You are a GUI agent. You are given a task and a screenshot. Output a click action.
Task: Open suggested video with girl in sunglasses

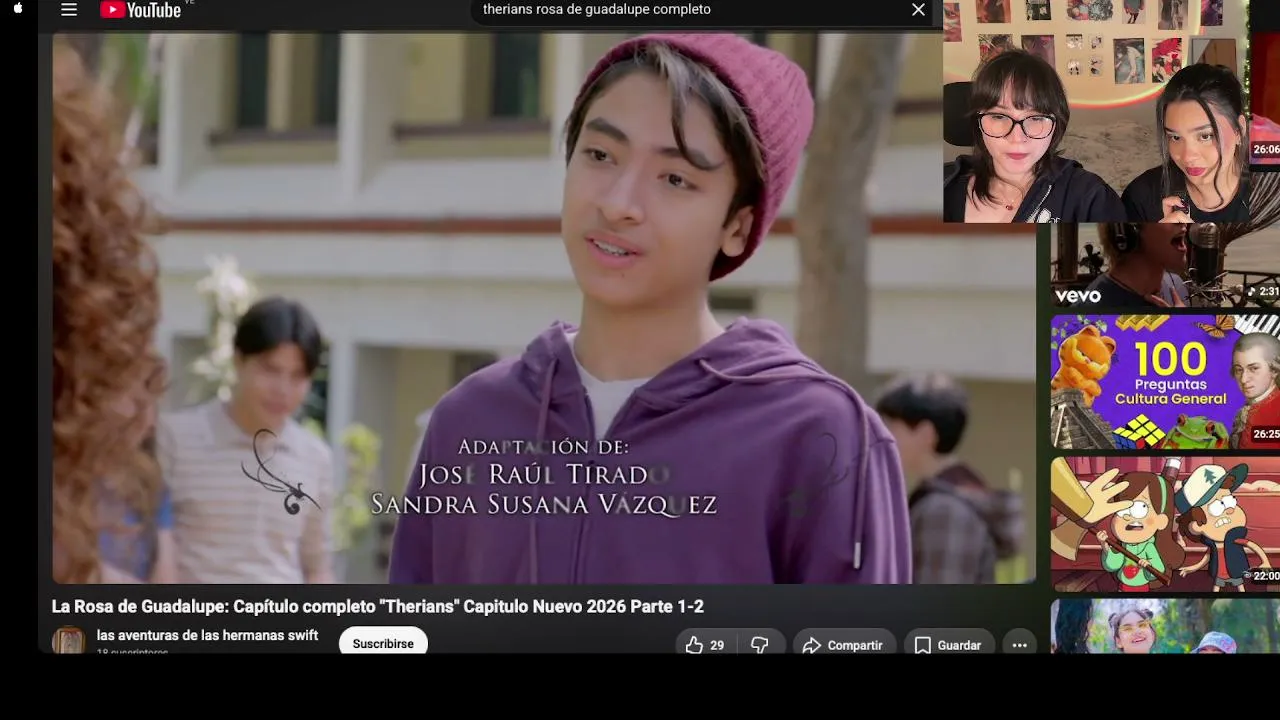[x=1165, y=626]
